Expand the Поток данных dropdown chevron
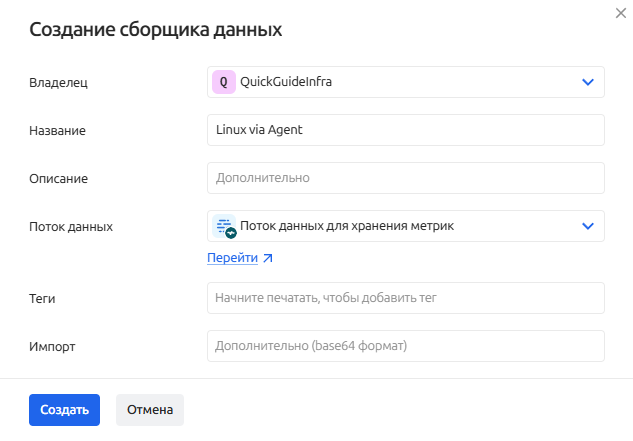633x441 pixels. (x=588, y=226)
